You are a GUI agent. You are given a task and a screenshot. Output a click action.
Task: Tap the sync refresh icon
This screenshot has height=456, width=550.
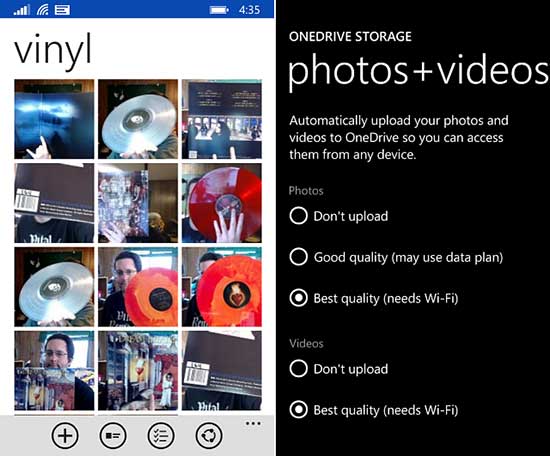[209, 436]
